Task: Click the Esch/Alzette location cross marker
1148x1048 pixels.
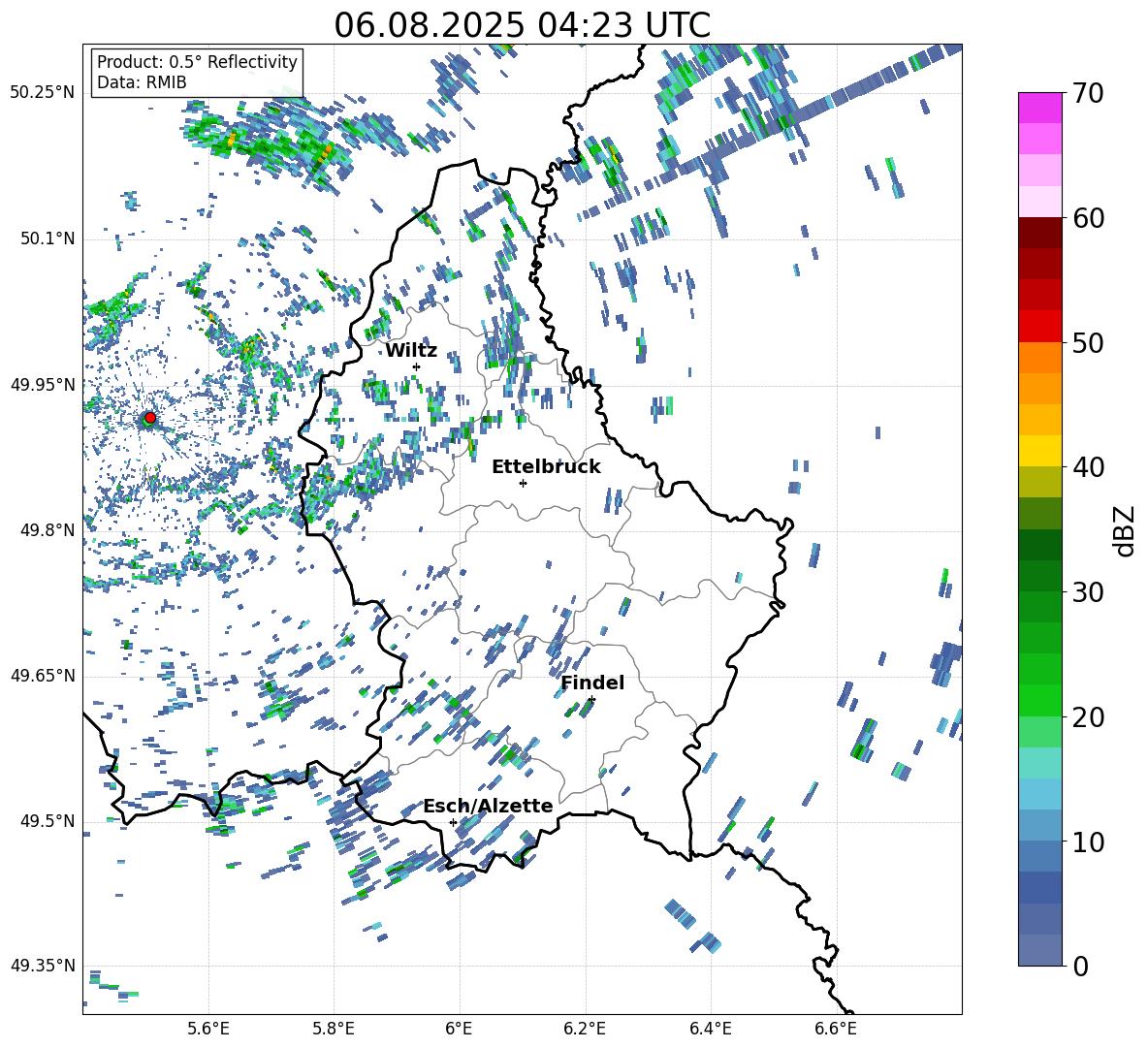Action: [453, 822]
